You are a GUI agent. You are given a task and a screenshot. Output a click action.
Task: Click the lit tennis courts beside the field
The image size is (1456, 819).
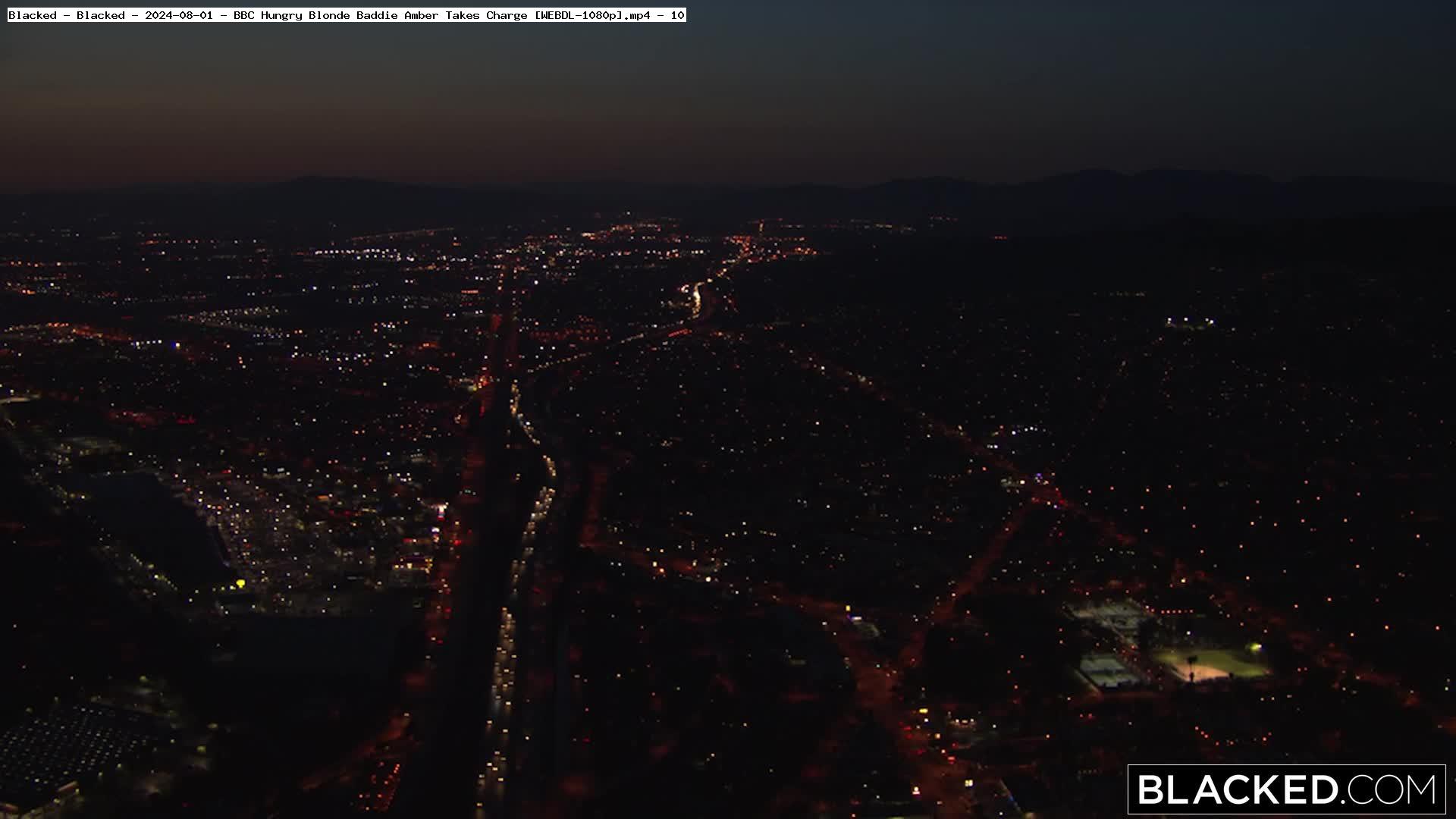coord(1105,671)
